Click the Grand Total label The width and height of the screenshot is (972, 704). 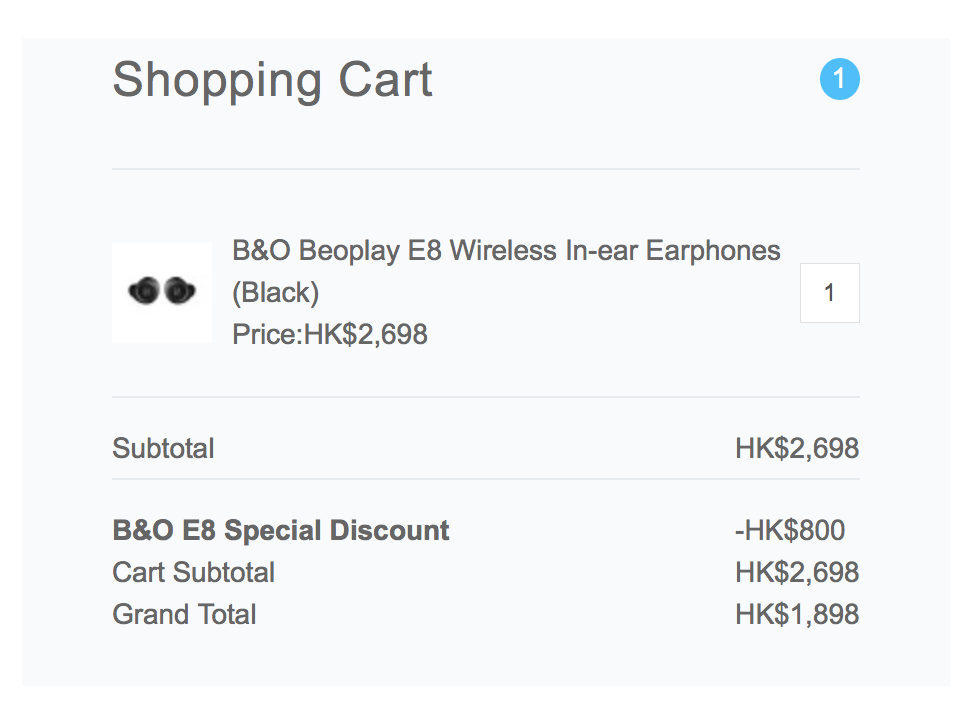click(184, 614)
